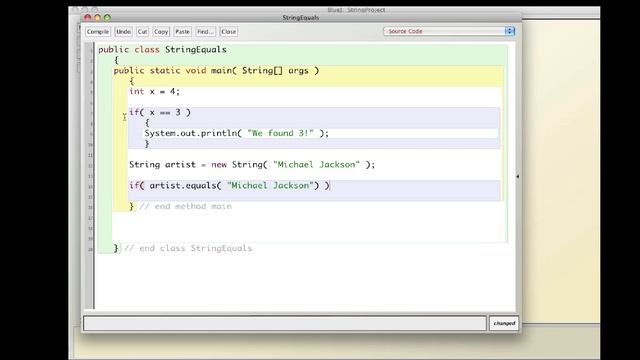
Task: Click the StringEquals window title
Action: [301, 18]
